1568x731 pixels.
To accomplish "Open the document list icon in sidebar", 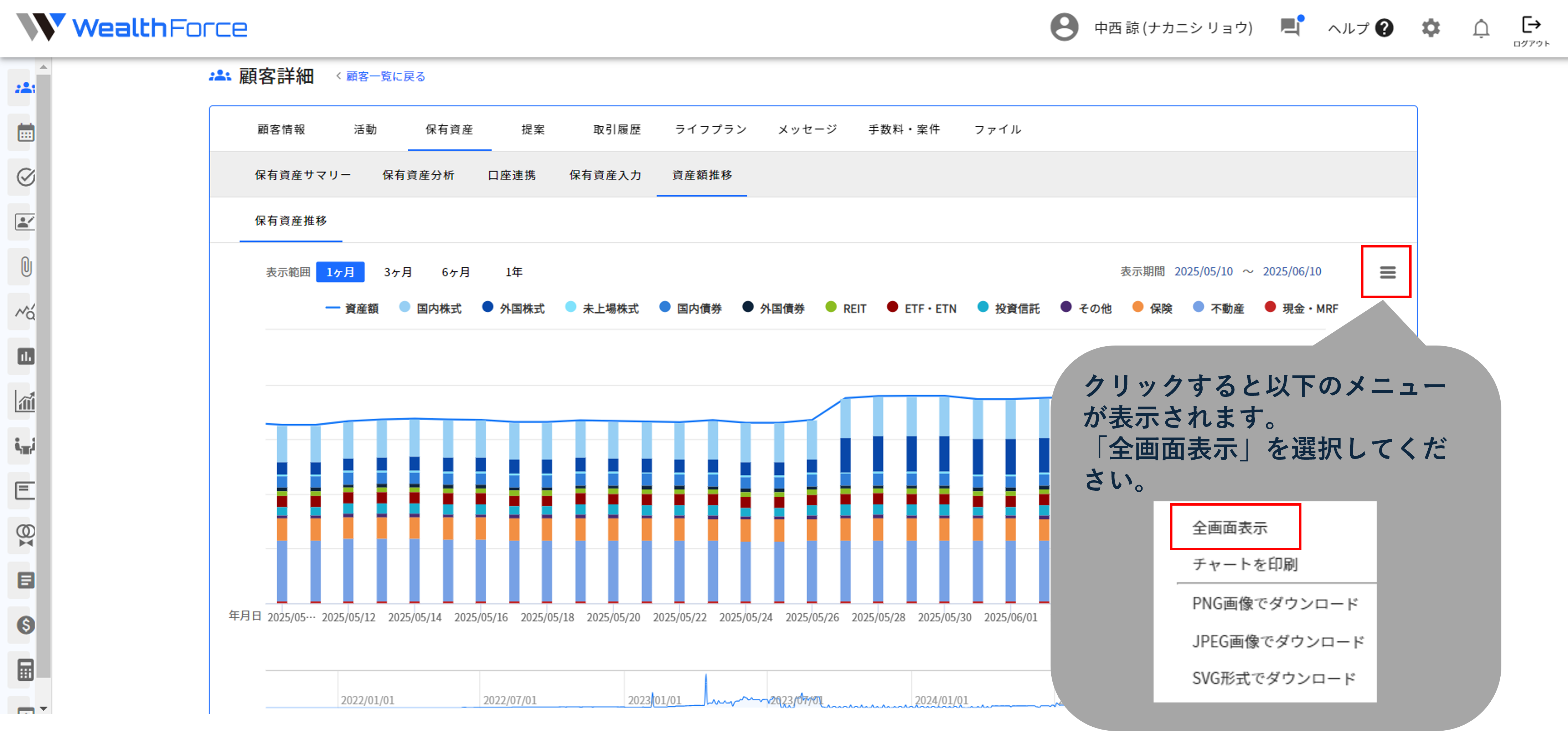I will [25, 581].
